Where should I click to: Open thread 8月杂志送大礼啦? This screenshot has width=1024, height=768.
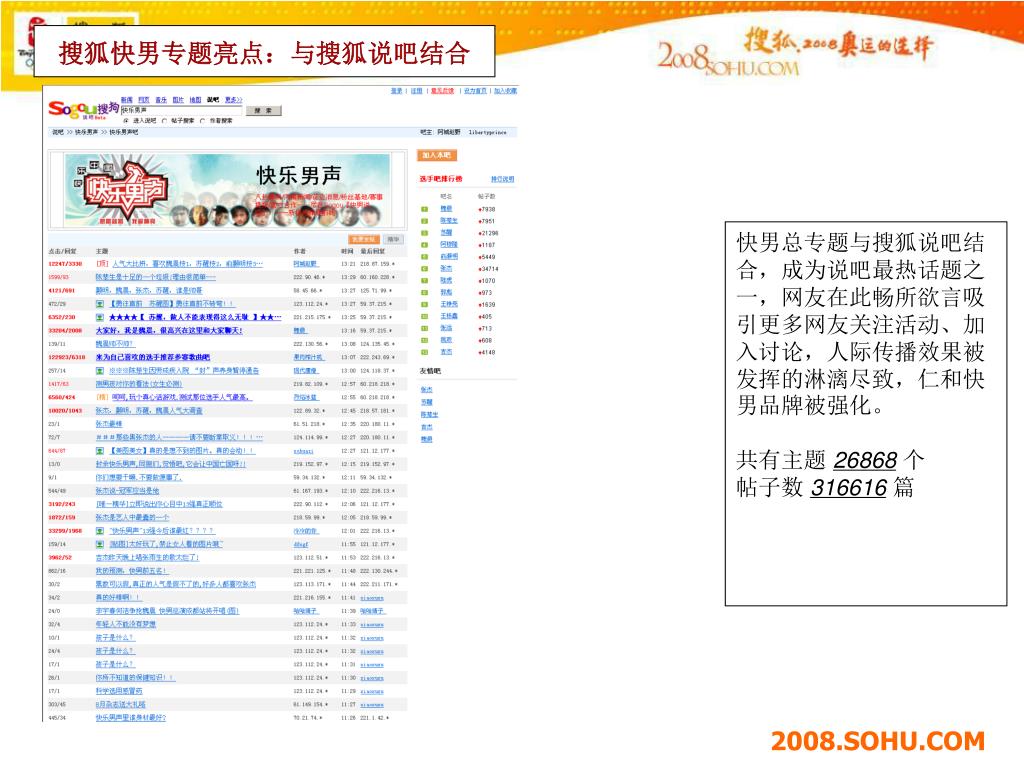pos(121,705)
